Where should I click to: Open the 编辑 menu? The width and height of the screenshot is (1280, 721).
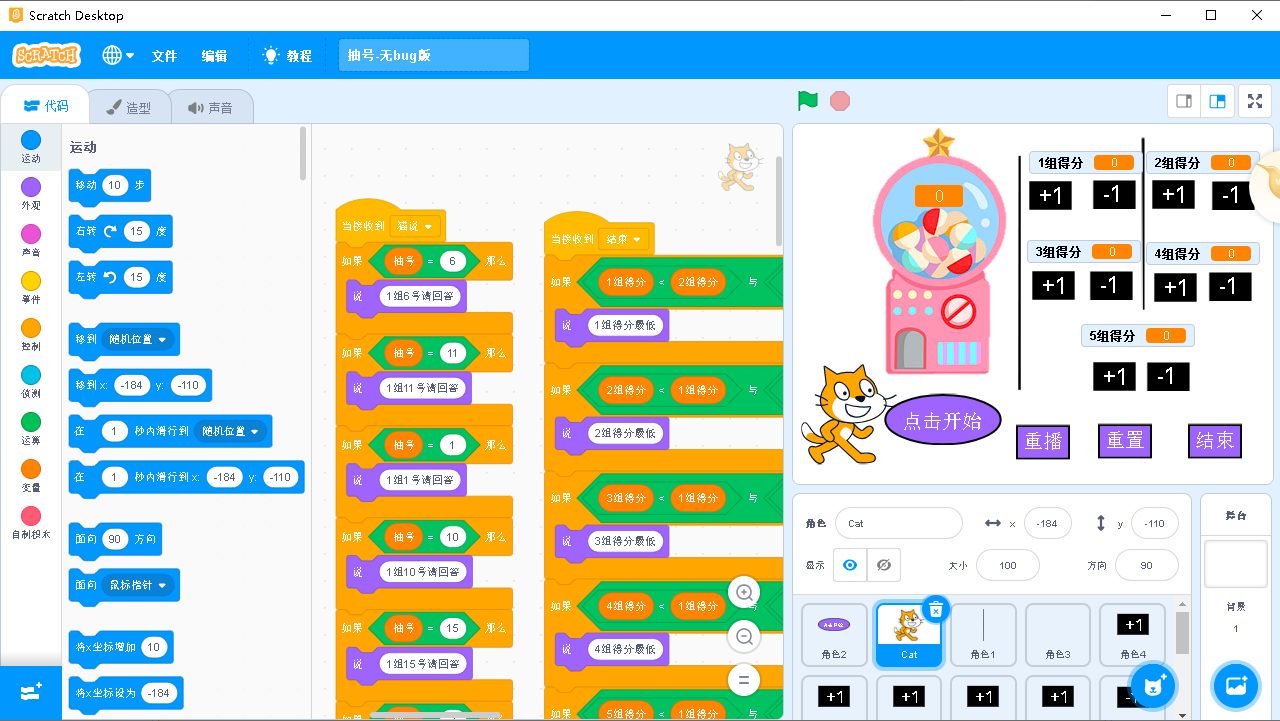point(214,56)
